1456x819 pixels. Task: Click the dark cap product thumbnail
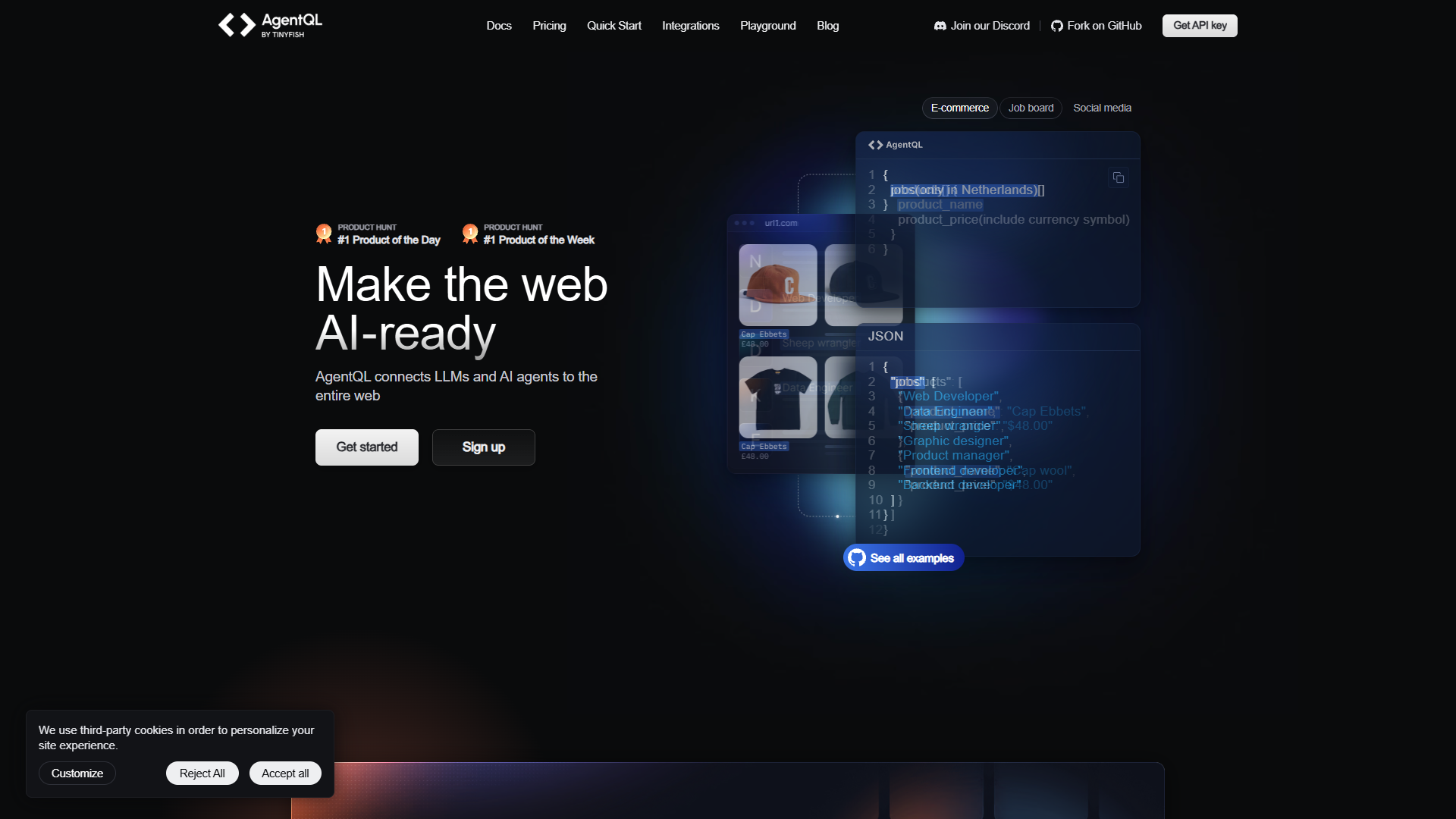point(864,285)
